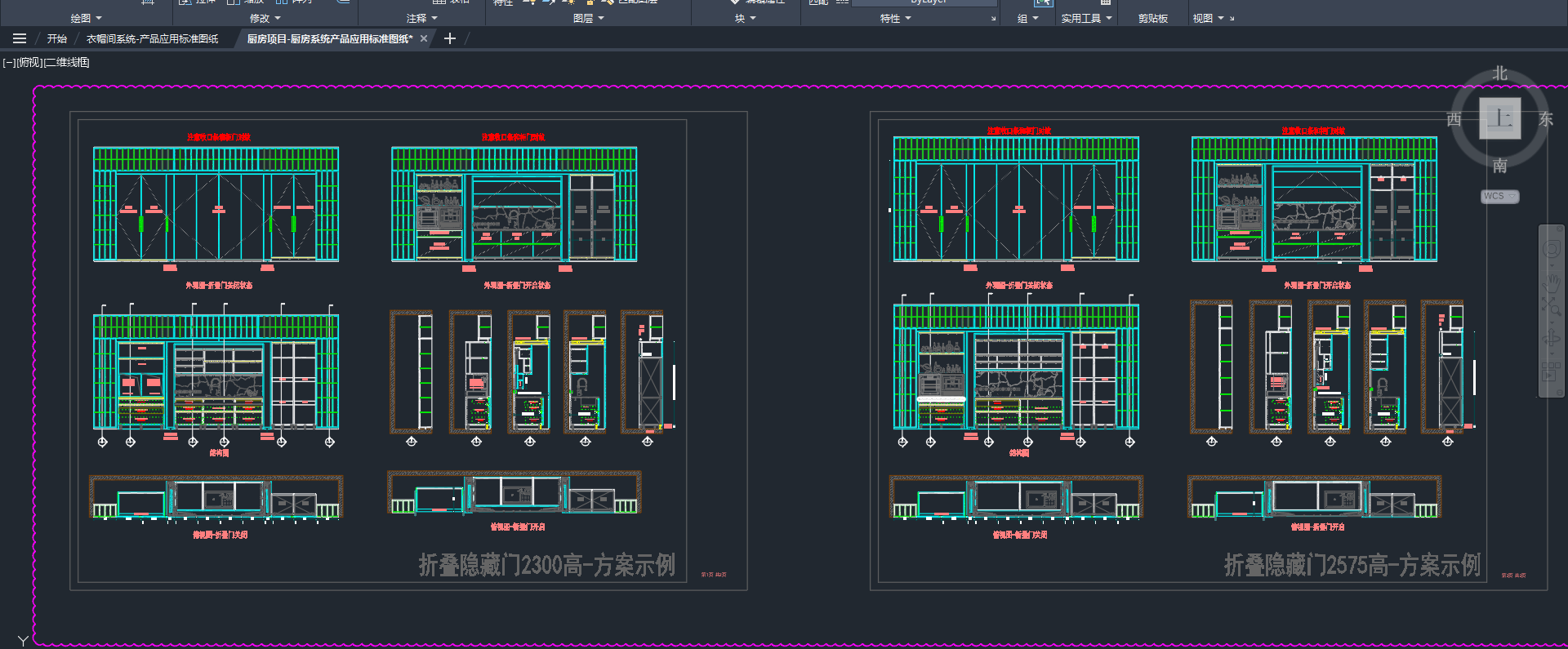Image resolution: width=1568 pixels, height=649 pixels.
Task: Toggle viewport controls minus bracket
Action: pos(8,63)
